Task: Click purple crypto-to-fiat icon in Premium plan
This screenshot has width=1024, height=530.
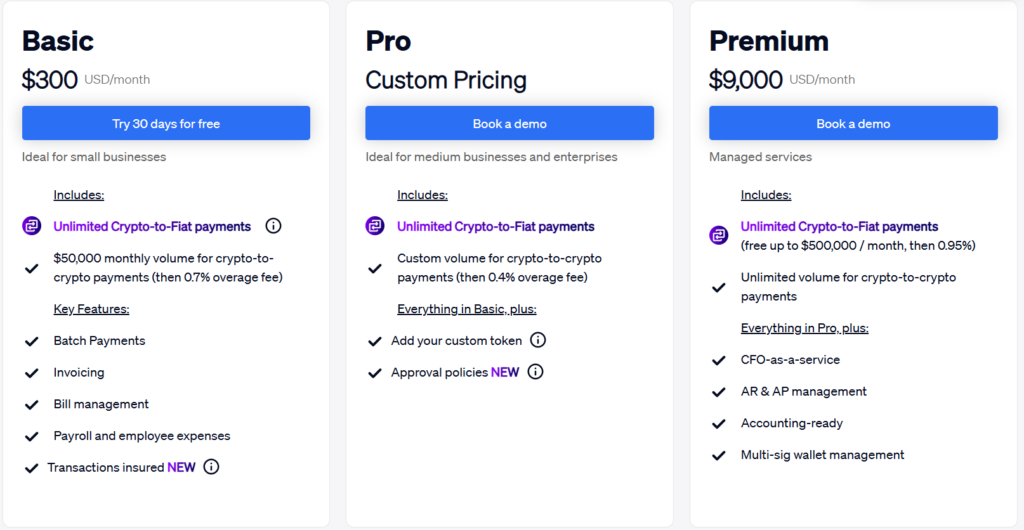Action: pos(719,236)
